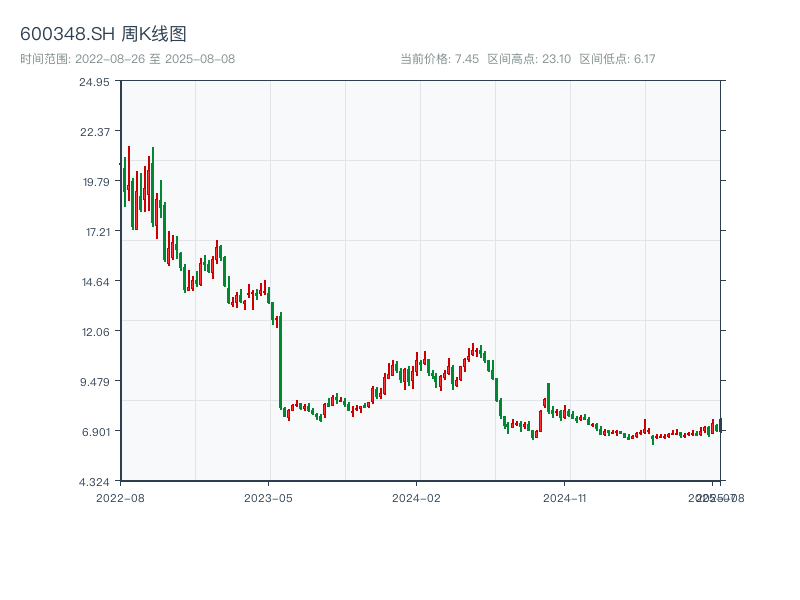Click the 当前价格 7.45 label
The height and width of the screenshot is (600, 800).
439,59
